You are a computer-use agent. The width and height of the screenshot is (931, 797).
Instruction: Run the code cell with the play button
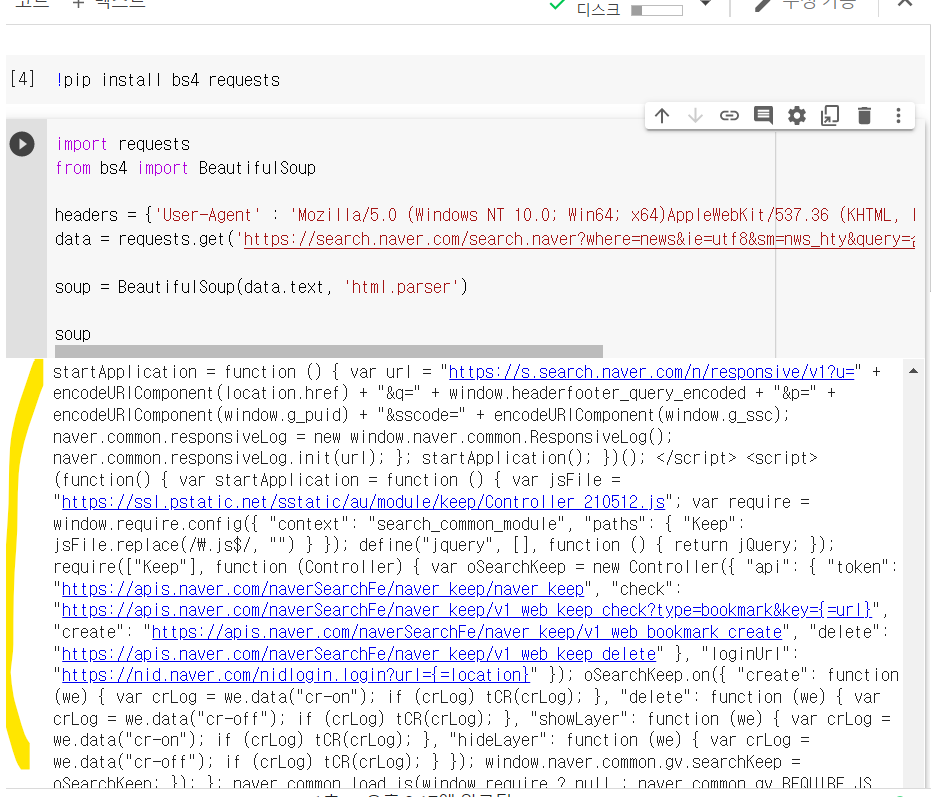(x=22, y=144)
